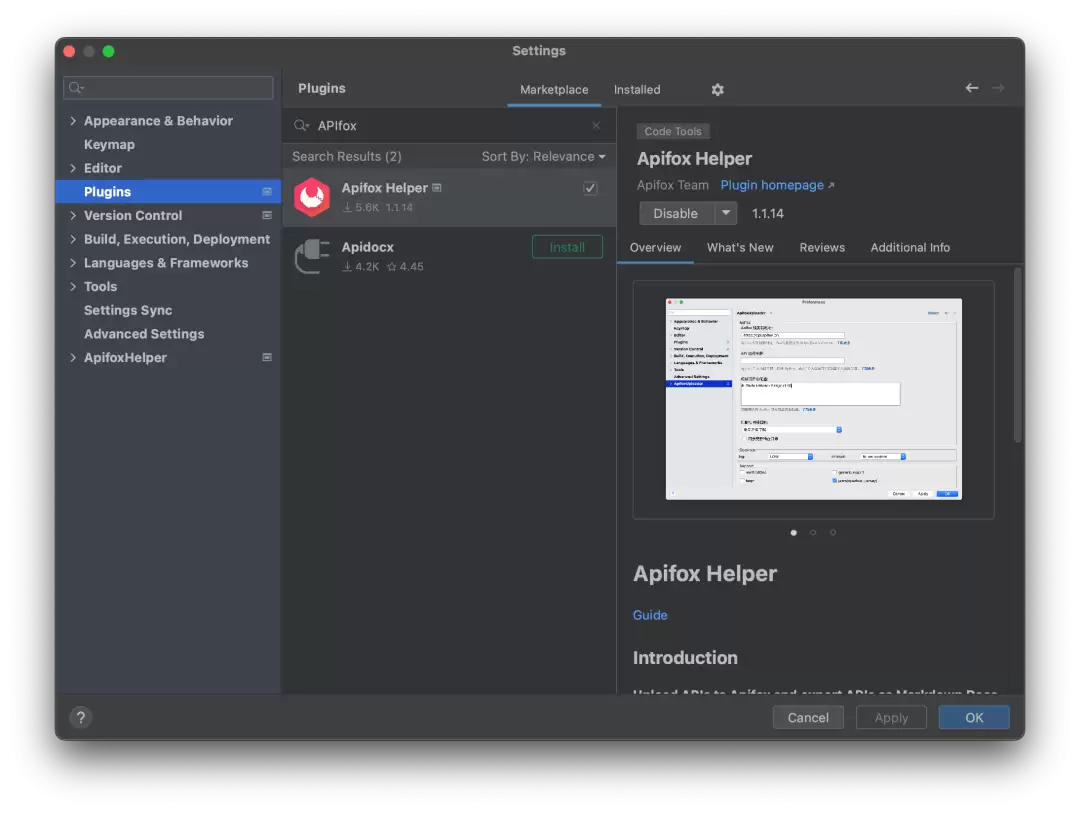Open the help question mark button
Image resolution: width=1080 pixels, height=813 pixels.
click(x=81, y=717)
